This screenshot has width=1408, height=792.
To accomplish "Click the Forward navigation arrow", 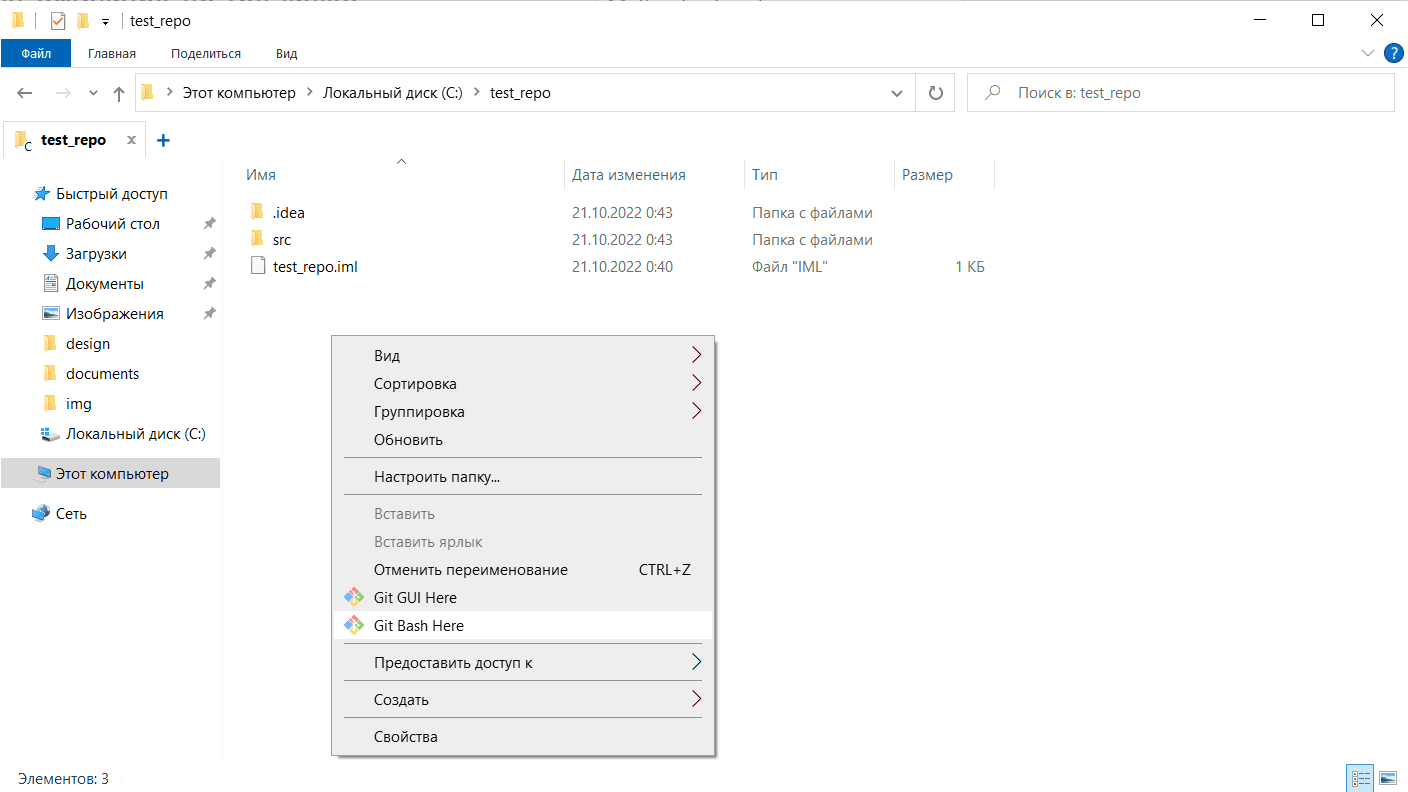I will coord(62,93).
